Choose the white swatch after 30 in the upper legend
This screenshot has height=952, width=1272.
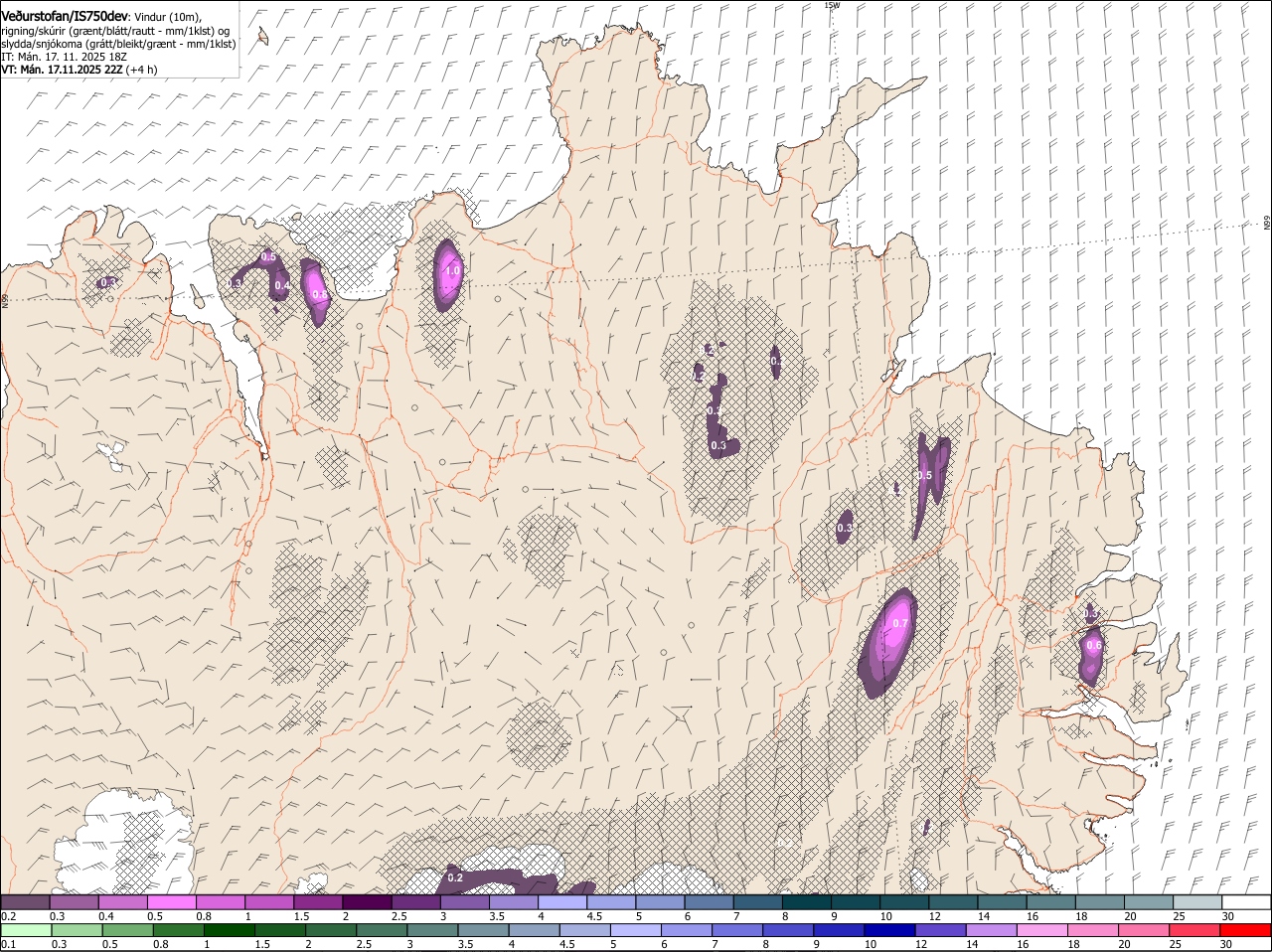tap(1246, 902)
